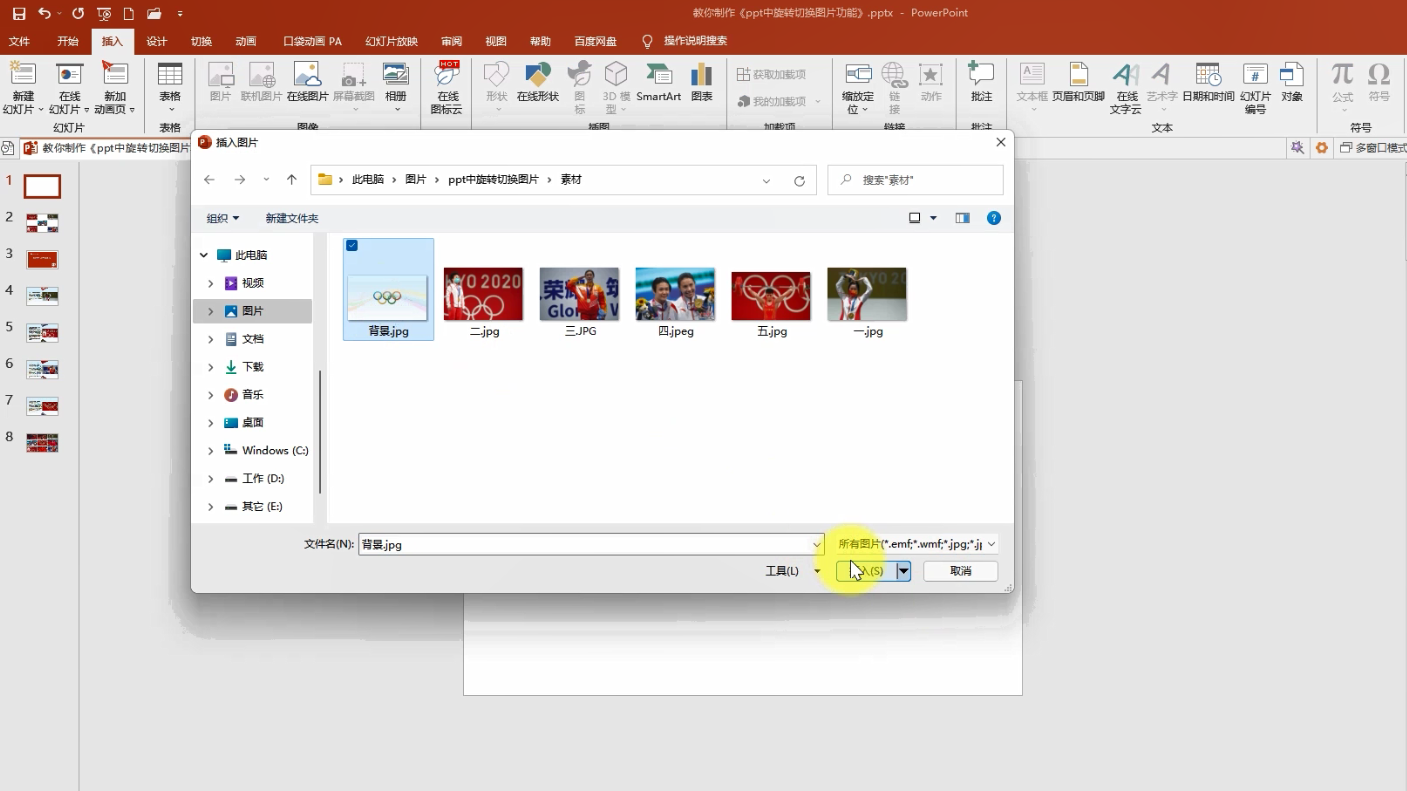
Task: Switch to the 设计 ribbon tab
Action: pyautogui.click(x=157, y=42)
